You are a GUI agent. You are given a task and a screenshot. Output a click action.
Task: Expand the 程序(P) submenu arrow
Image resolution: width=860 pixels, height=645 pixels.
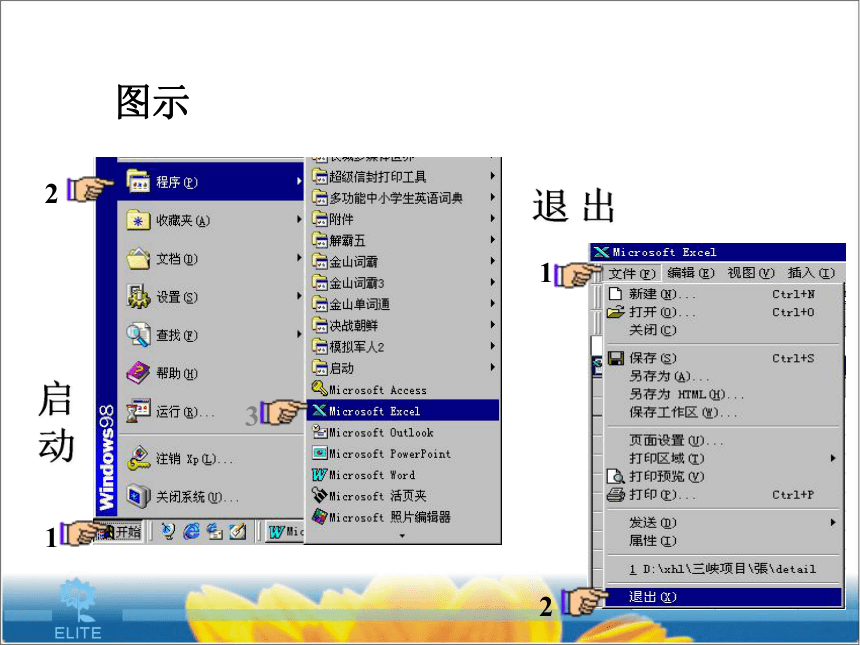pyautogui.click(x=298, y=181)
